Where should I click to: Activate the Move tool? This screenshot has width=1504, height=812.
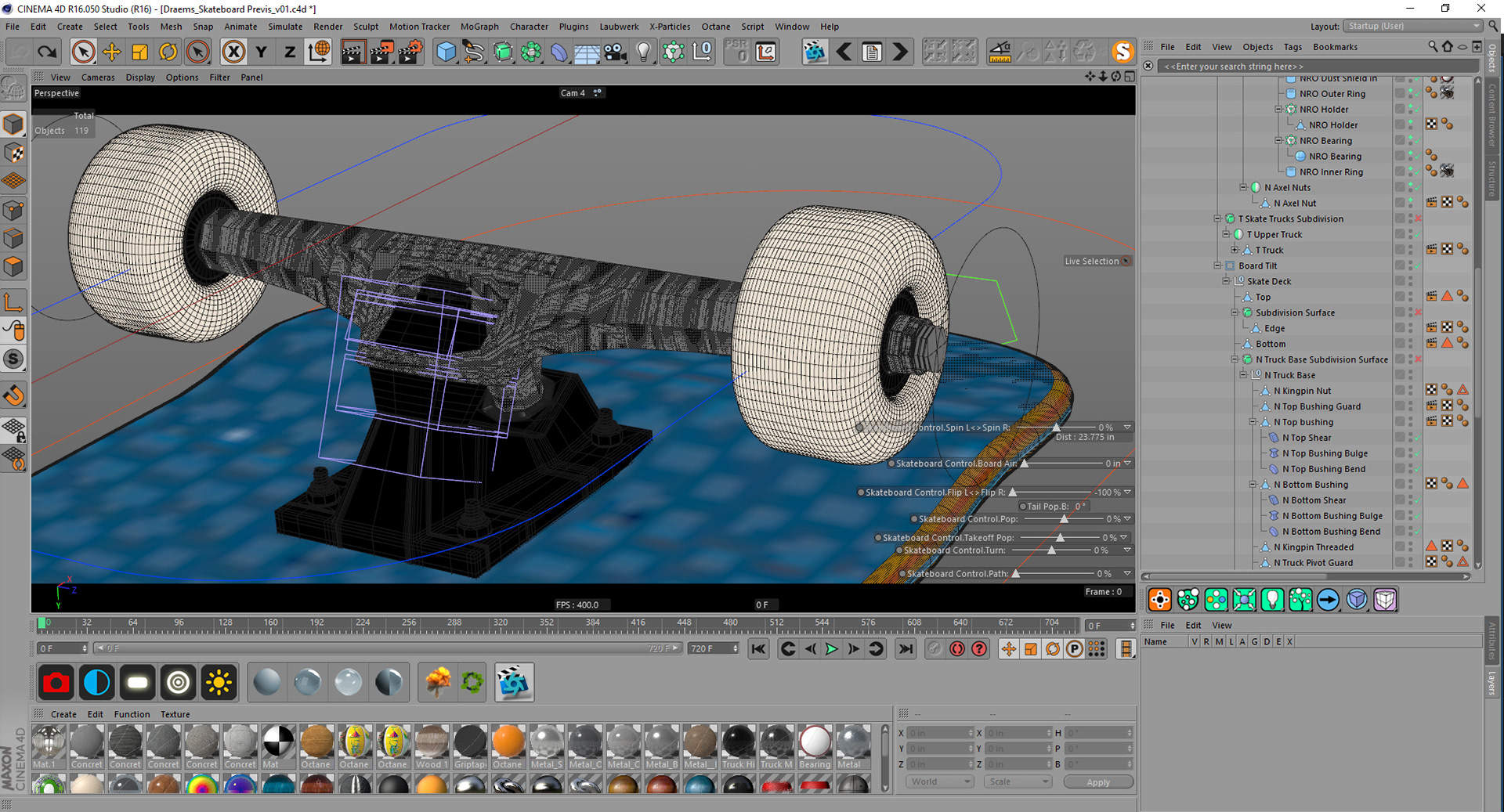tap(112, 52)
